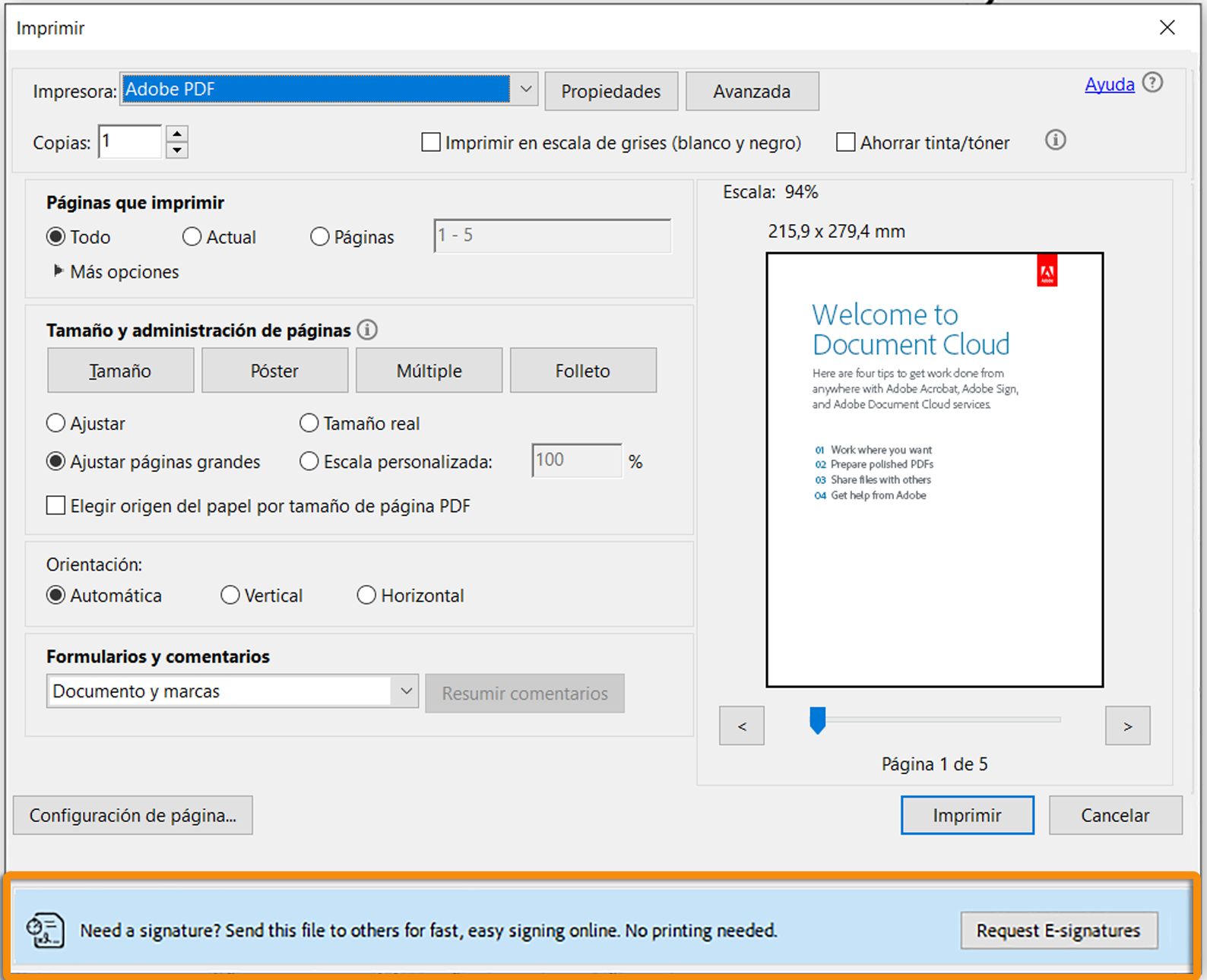Choose the Tamaño real option
The height and width of the screenshot is (980, 1207).
coord(309,423)
